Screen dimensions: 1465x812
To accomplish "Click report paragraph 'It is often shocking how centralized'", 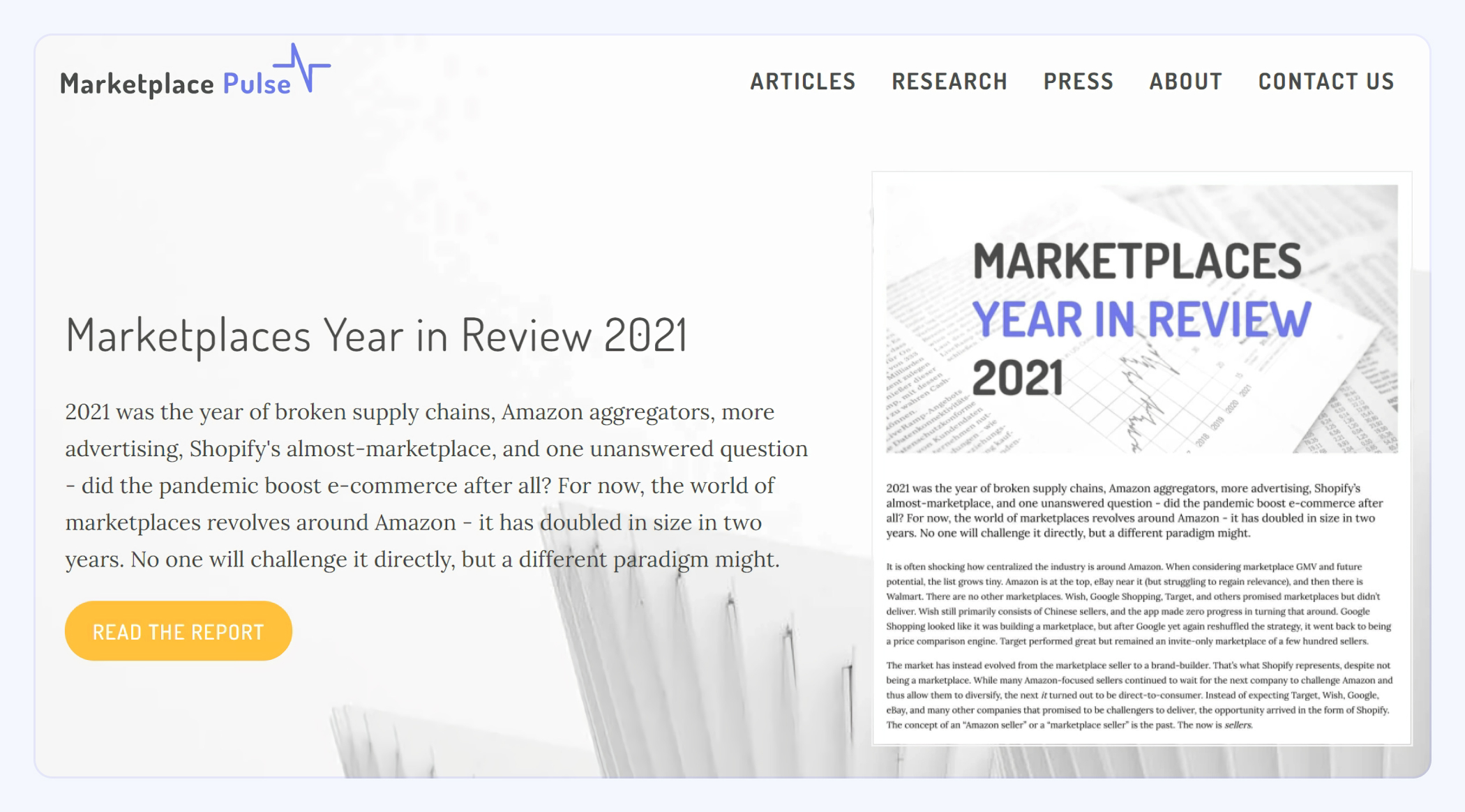I will click(x=1139, y=604).
